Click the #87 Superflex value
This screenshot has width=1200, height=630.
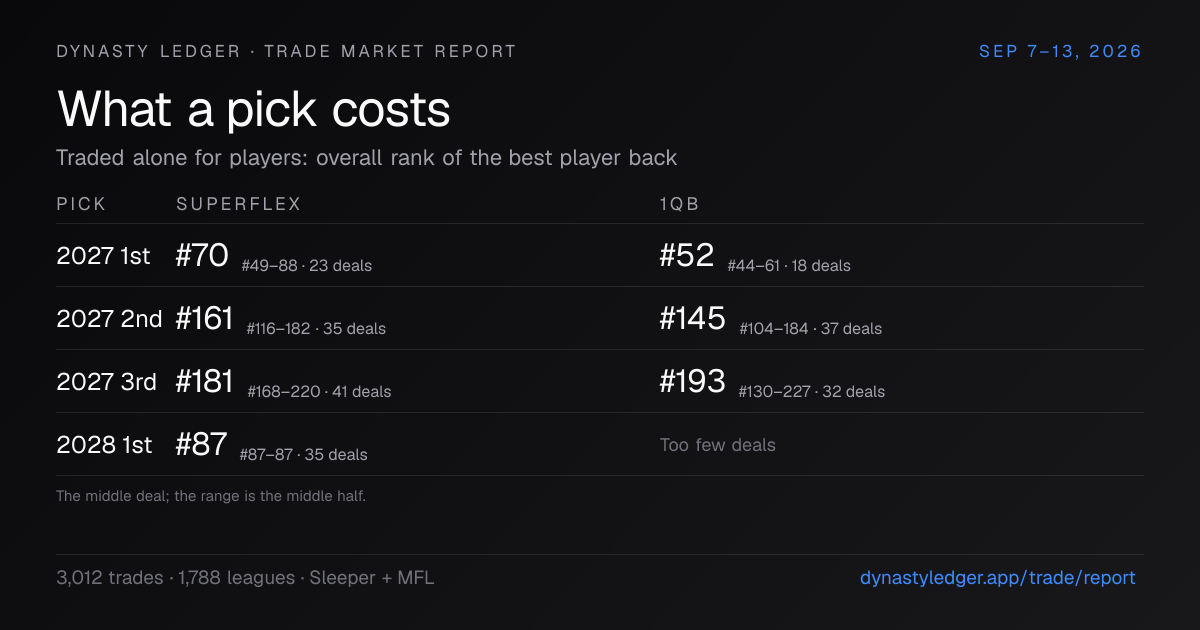coord(201,444)
